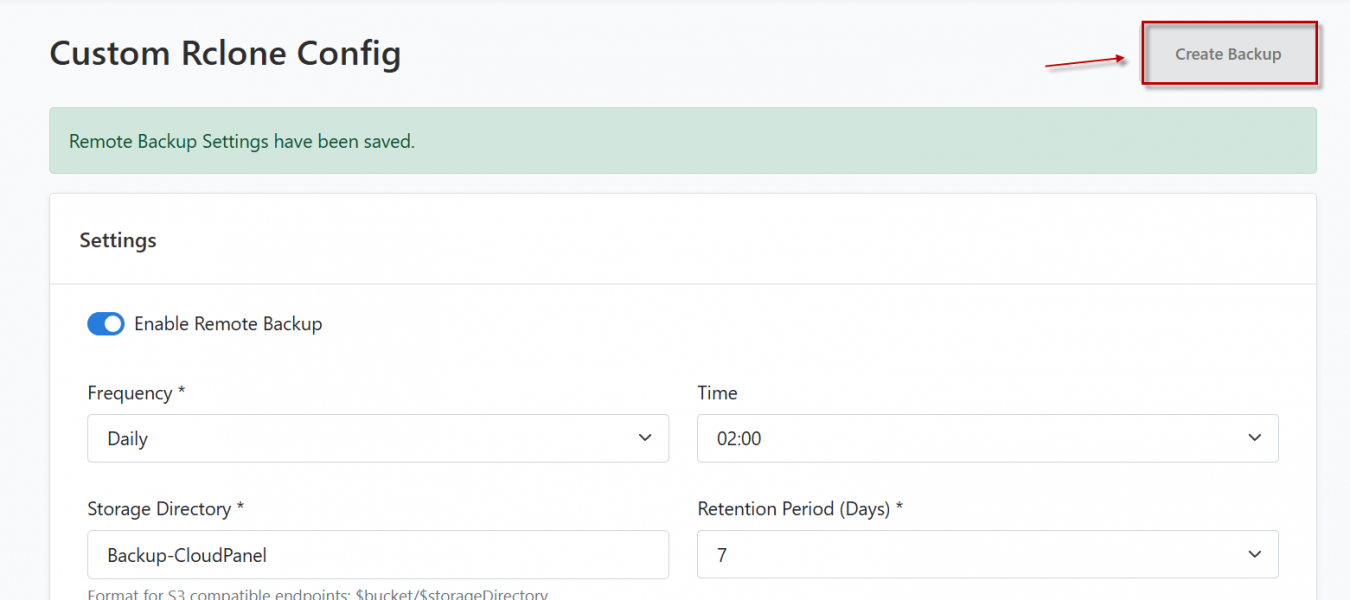Click the S3 compatible endpoints format hint
The width and height of the screenshot is (1350, 600).
coord(318,594)
